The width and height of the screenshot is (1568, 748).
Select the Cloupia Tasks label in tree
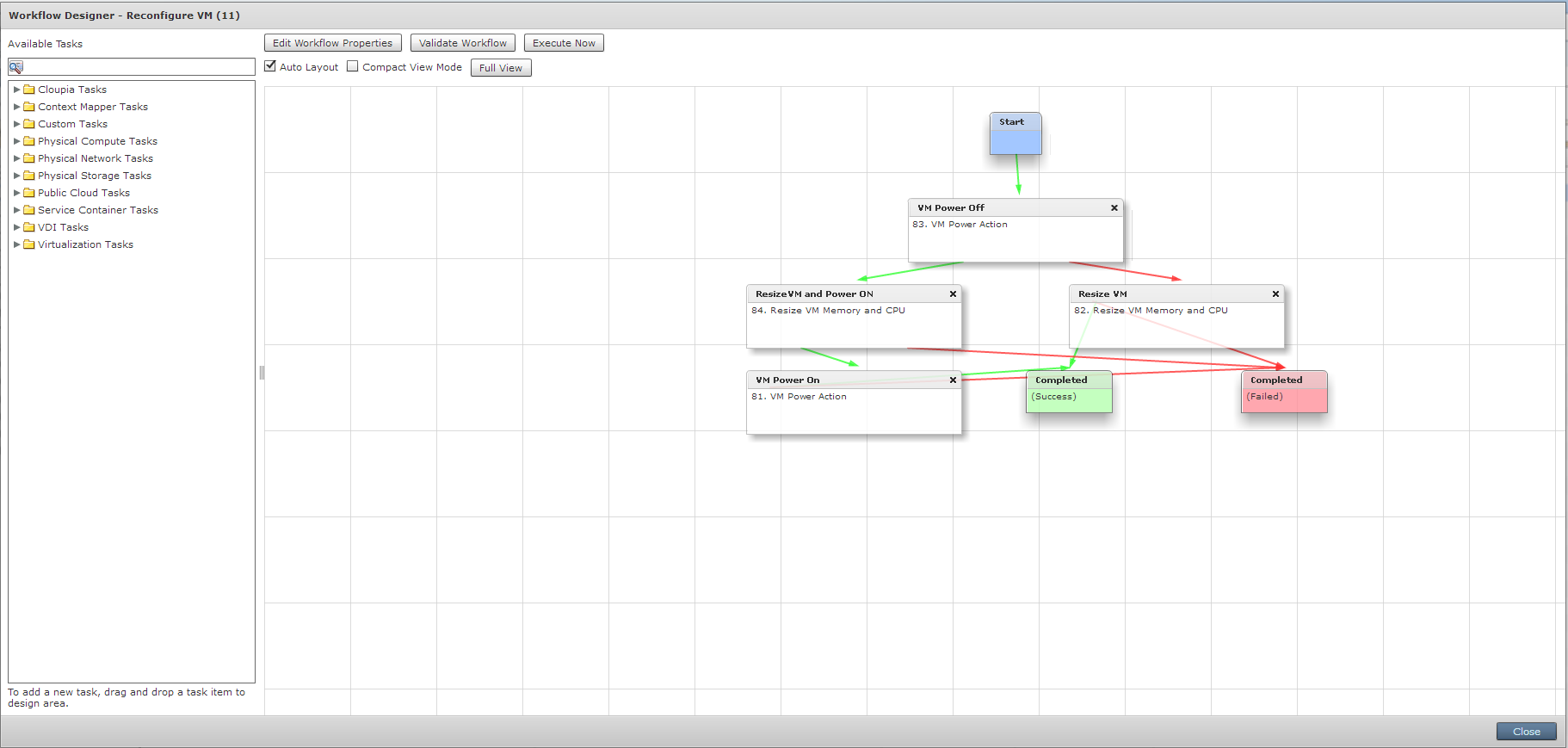72,90
